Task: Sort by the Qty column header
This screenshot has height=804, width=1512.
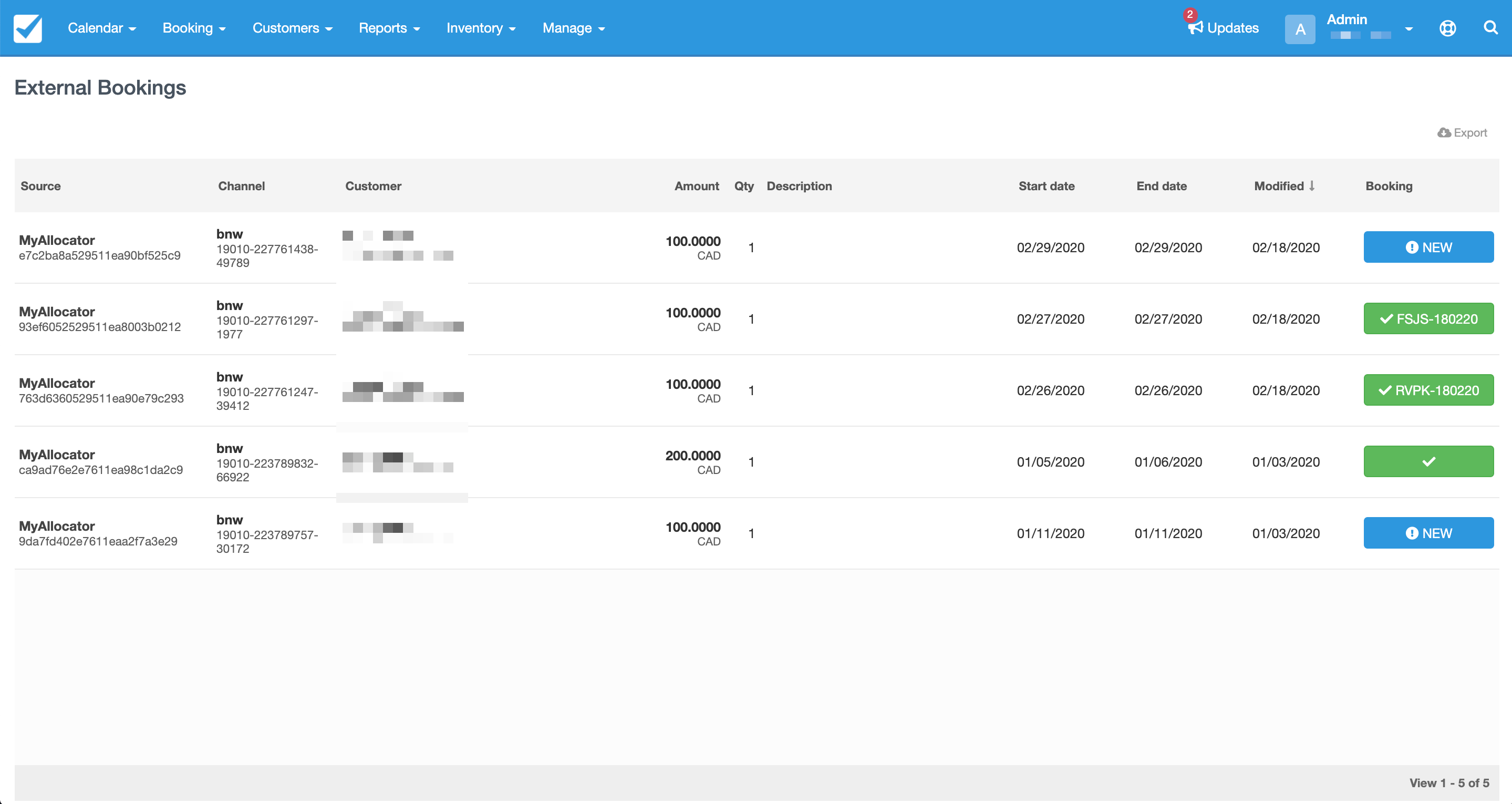Action: [744, 186]
